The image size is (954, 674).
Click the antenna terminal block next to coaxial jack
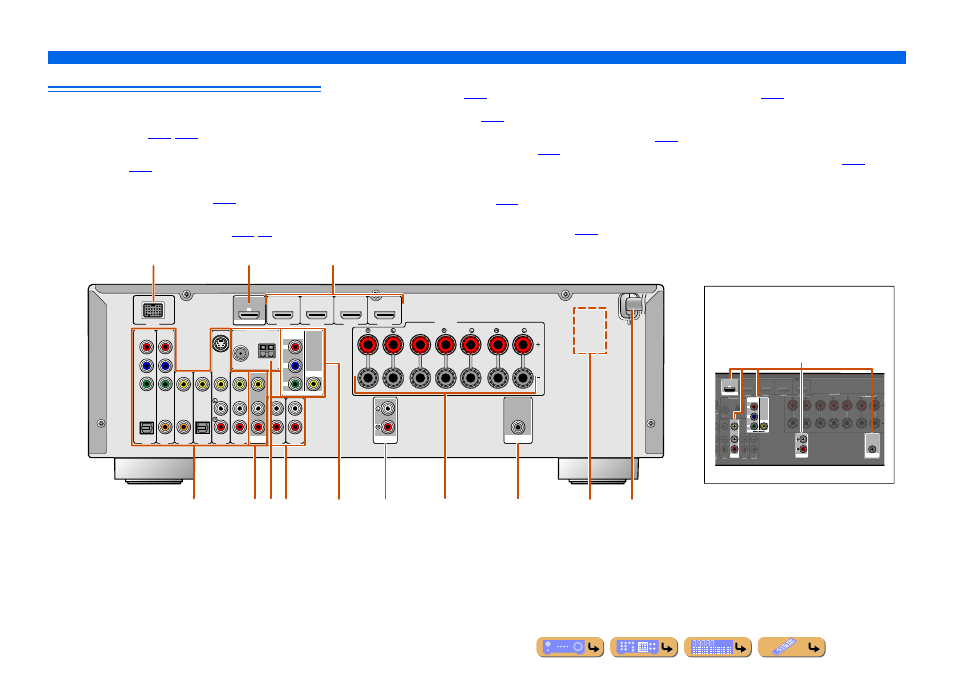(266, 350)
